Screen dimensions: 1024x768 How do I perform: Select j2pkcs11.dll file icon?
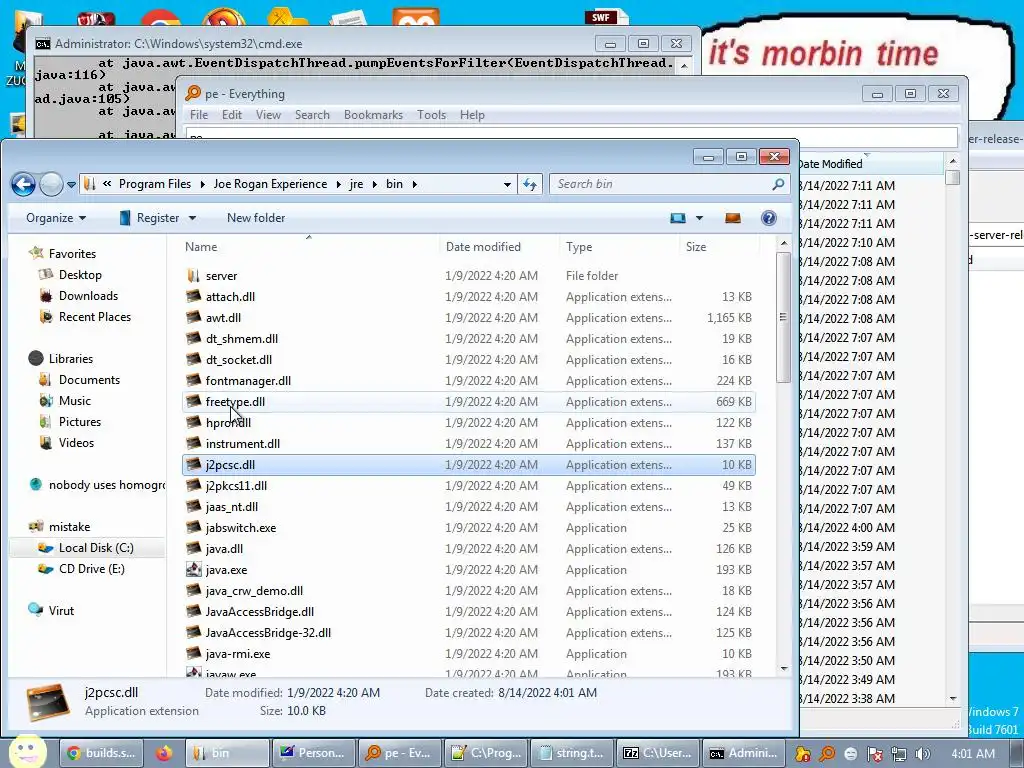[193, 486]
